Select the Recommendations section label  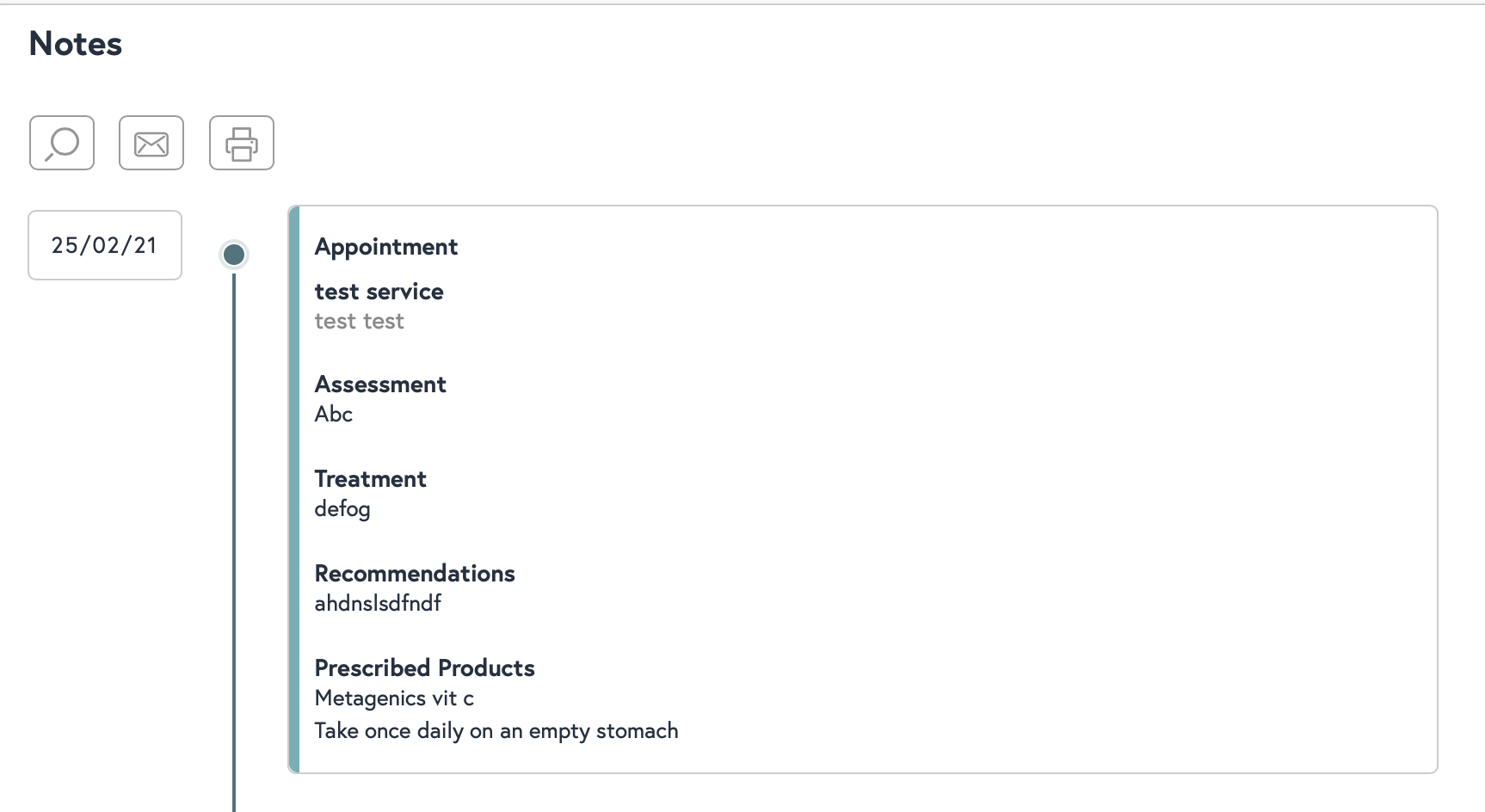(415, 574)
